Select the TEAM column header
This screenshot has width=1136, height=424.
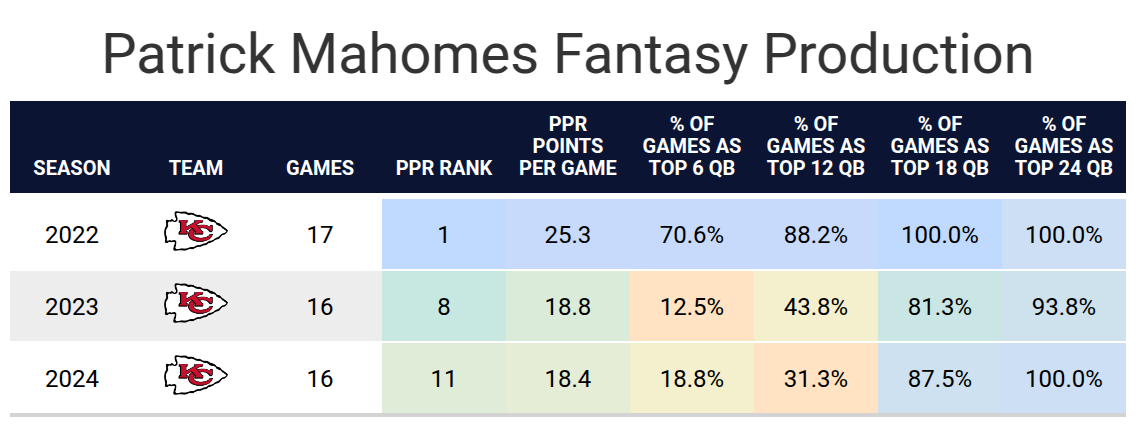[196, 168]
